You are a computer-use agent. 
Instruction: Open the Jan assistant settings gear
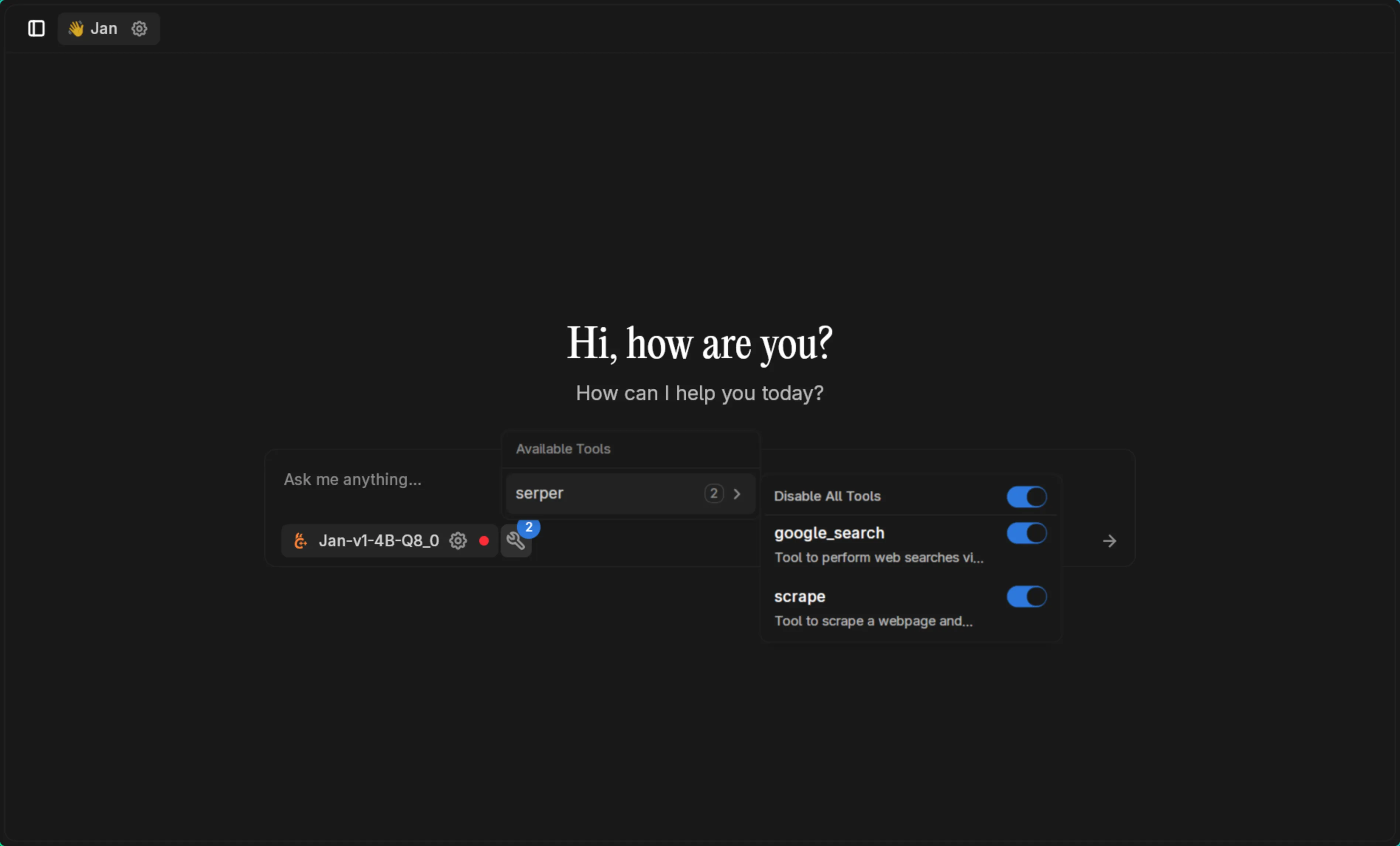[x=139, y=28]
